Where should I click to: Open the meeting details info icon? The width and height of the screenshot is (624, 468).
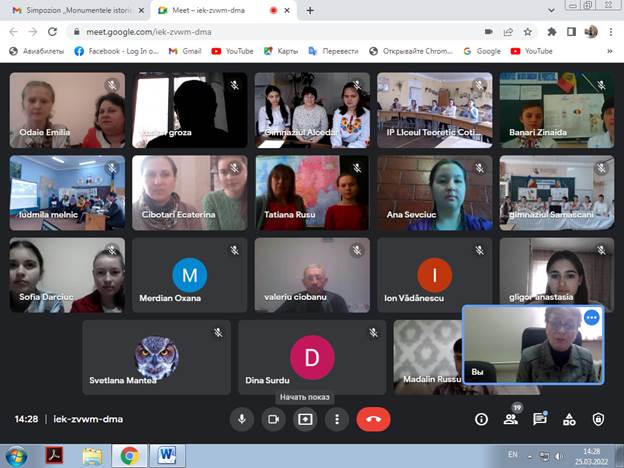tap(481, 419)
